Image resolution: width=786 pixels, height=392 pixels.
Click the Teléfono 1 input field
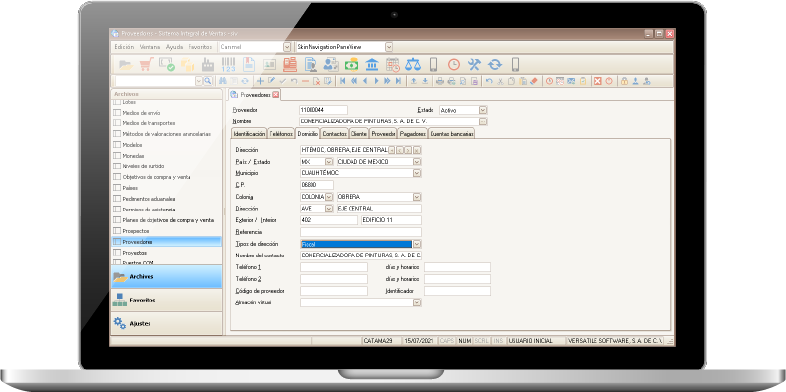tap(334, 267)
